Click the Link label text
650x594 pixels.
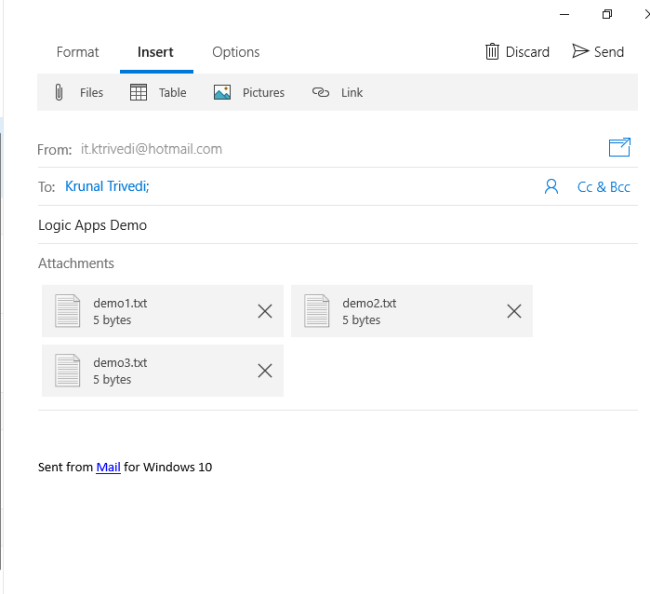[352, 92]
